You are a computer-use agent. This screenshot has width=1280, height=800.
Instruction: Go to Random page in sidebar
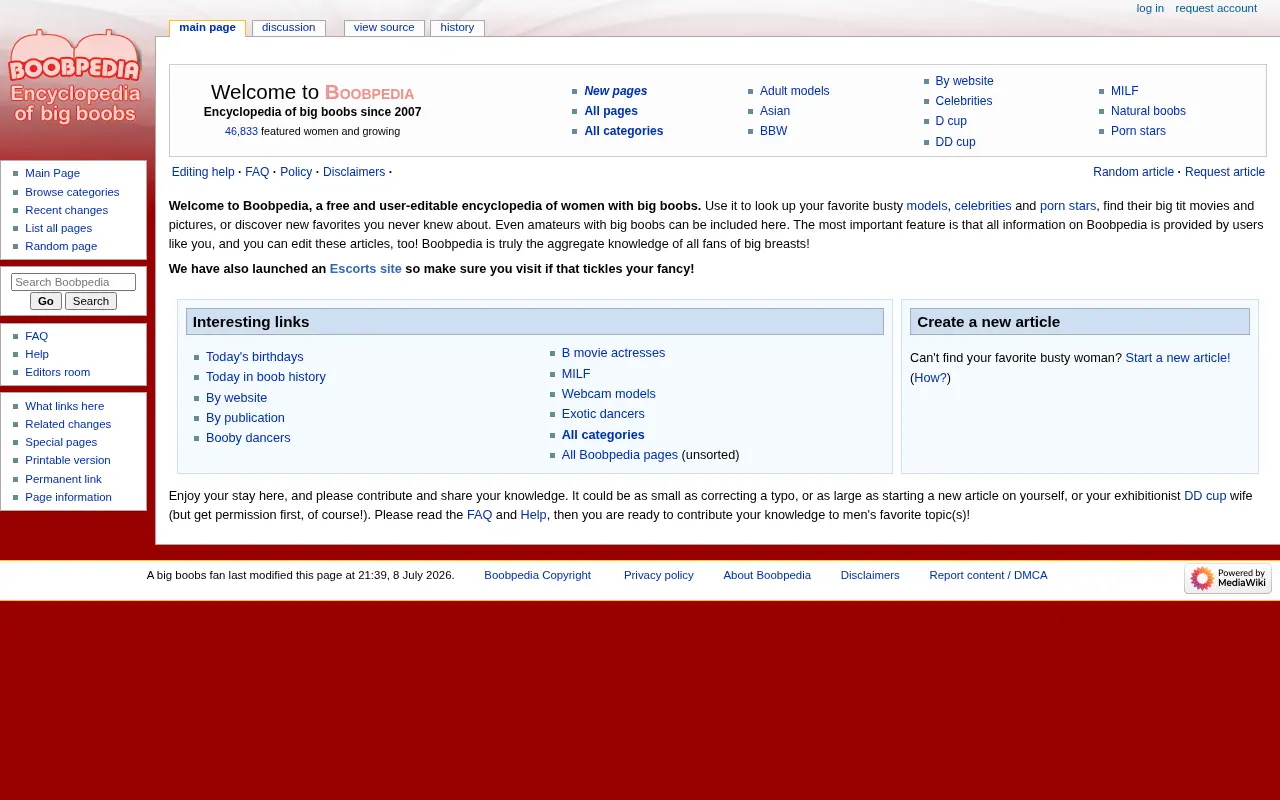[x=61, y=246]
